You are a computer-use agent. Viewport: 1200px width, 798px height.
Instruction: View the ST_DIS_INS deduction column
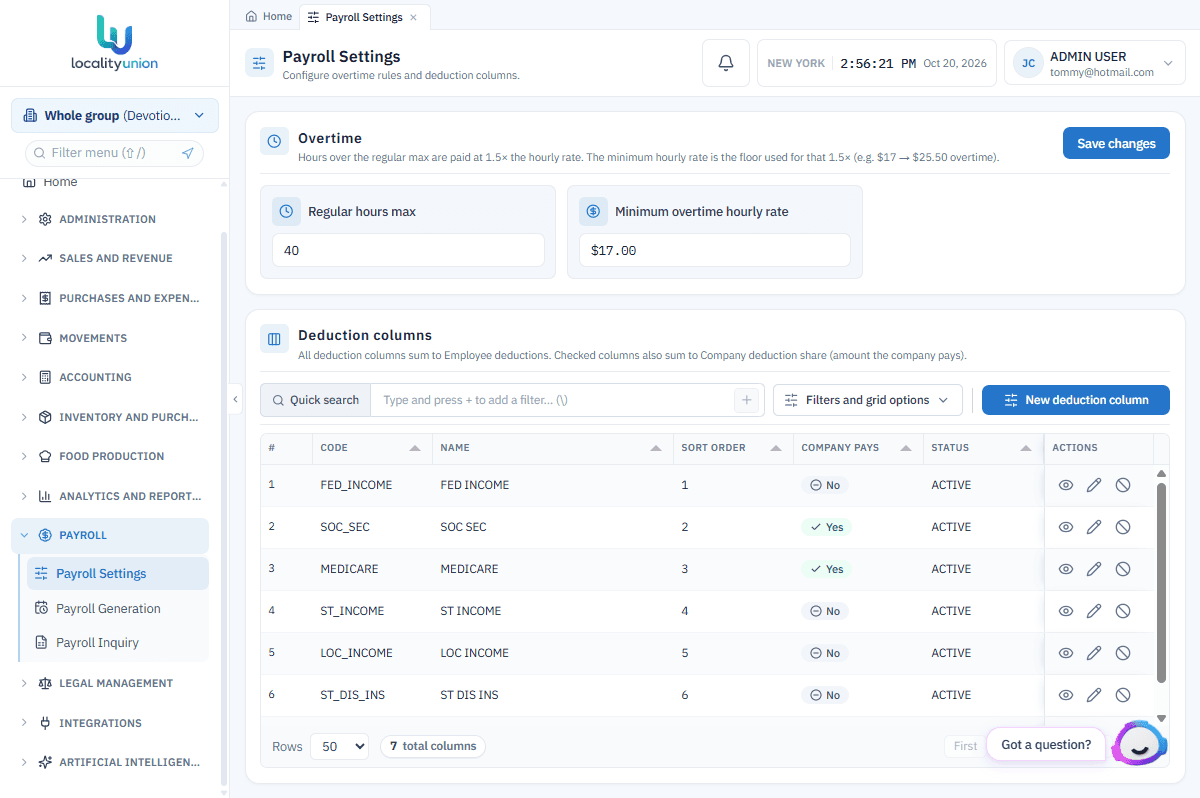click(x=1066, y=695)
